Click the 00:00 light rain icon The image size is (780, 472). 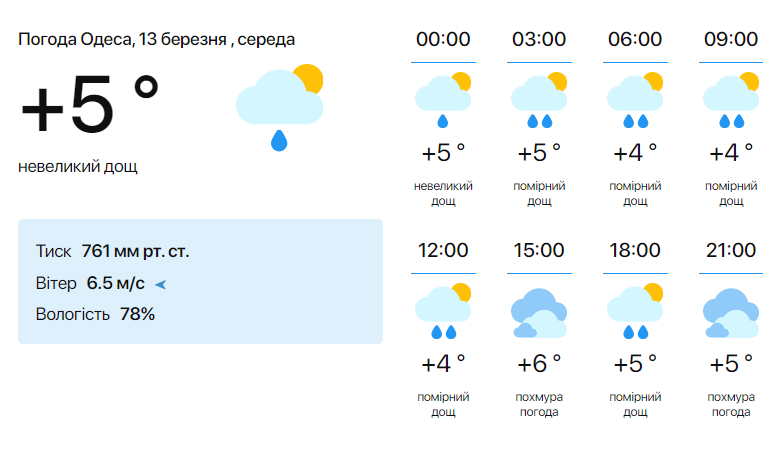[442, 100]
